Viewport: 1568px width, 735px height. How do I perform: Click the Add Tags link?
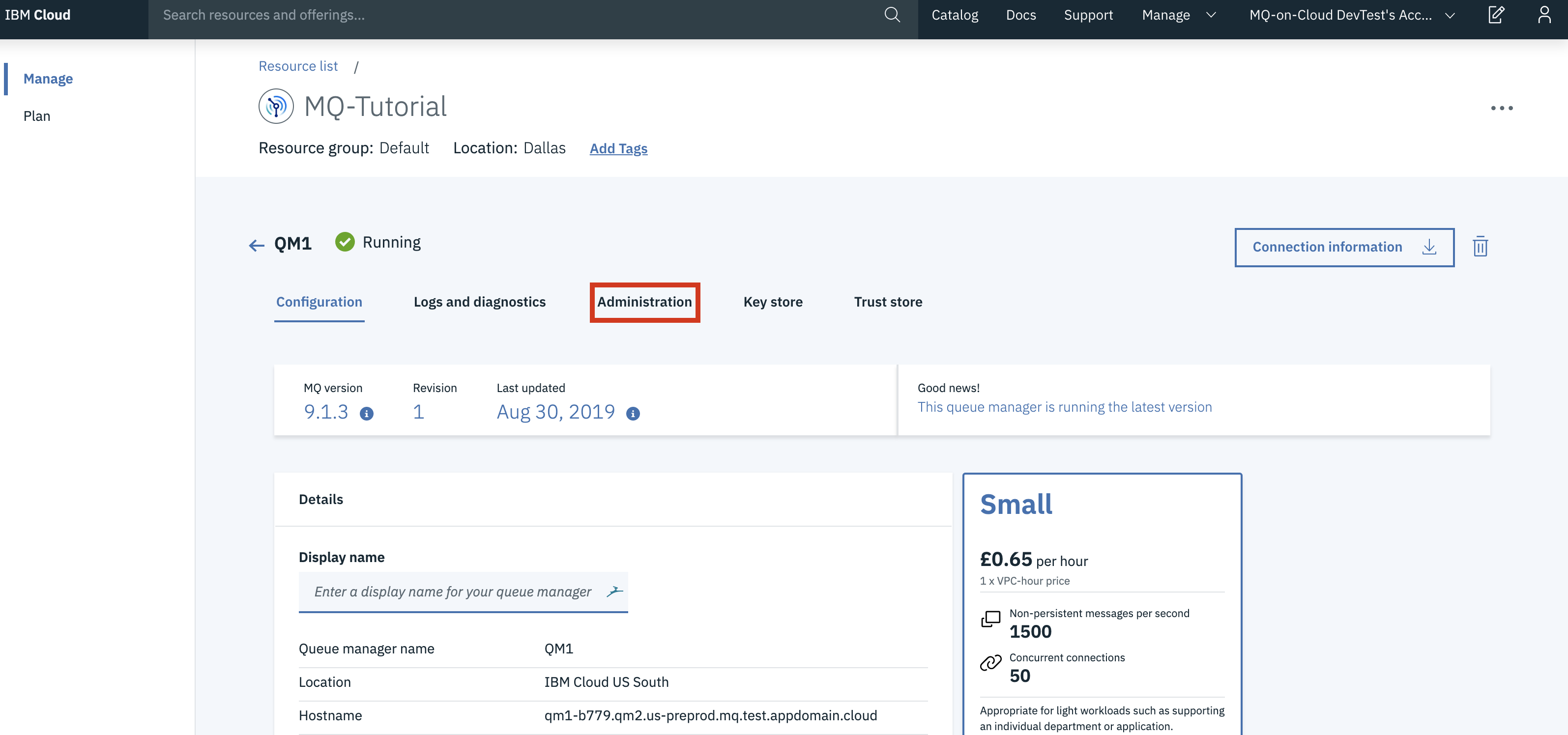pyautogui.click(x=618, y=148)
